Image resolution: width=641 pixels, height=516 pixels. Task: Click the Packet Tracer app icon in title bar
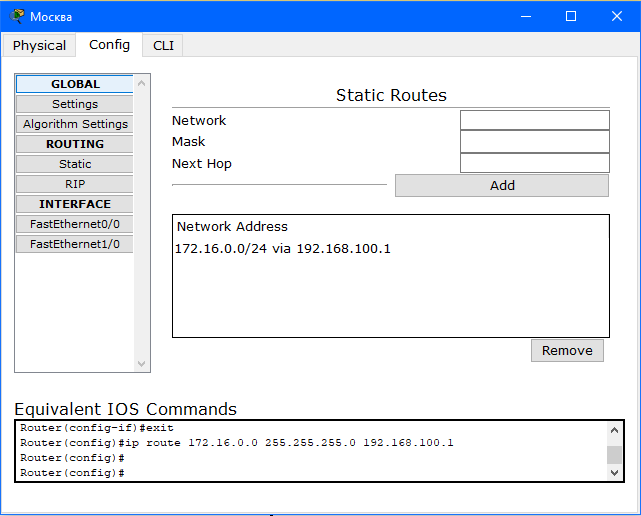pyautogui.click(x=17, y=16)
